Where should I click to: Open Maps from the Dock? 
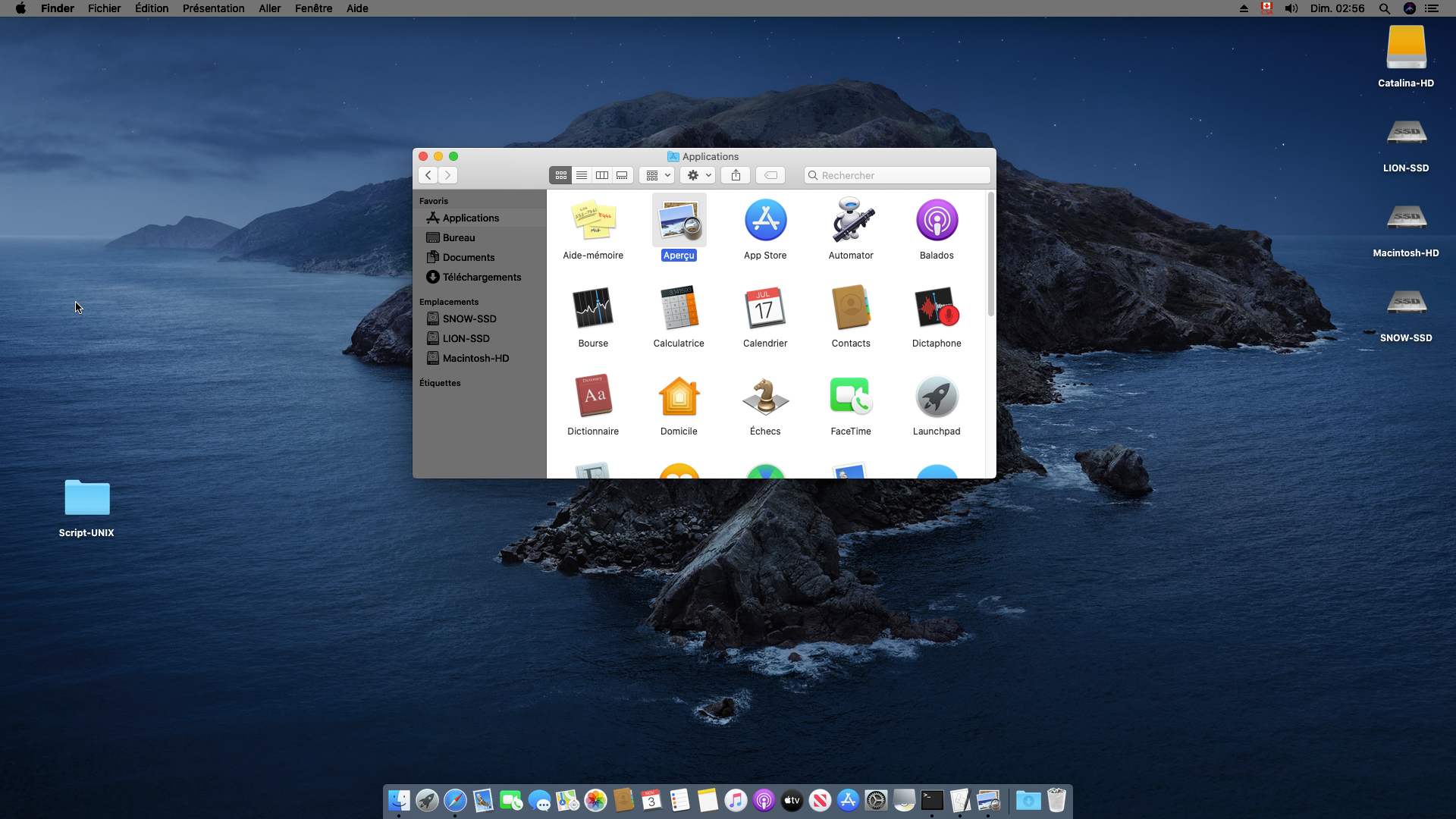pos(567,800)
